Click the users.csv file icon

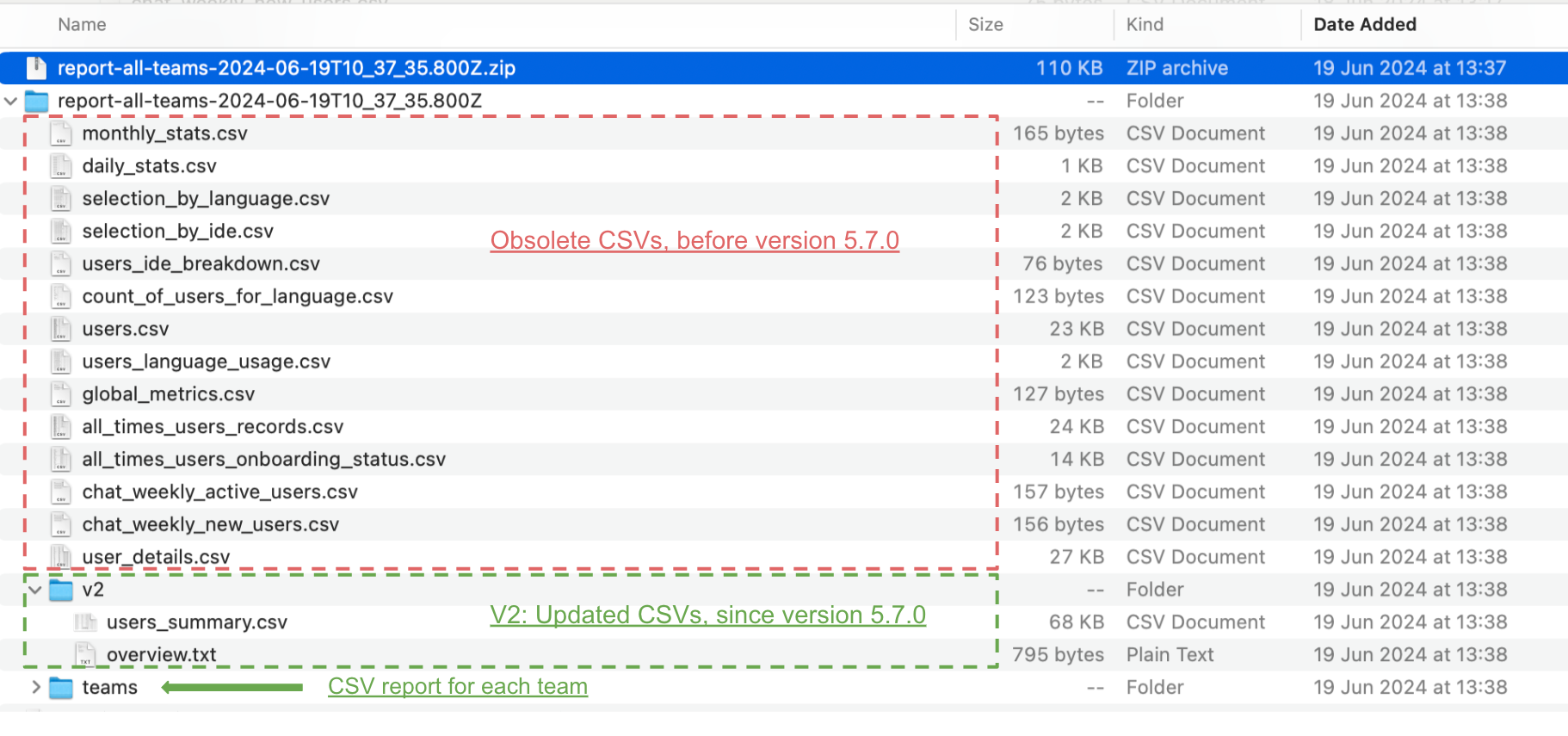coord(60,329)
